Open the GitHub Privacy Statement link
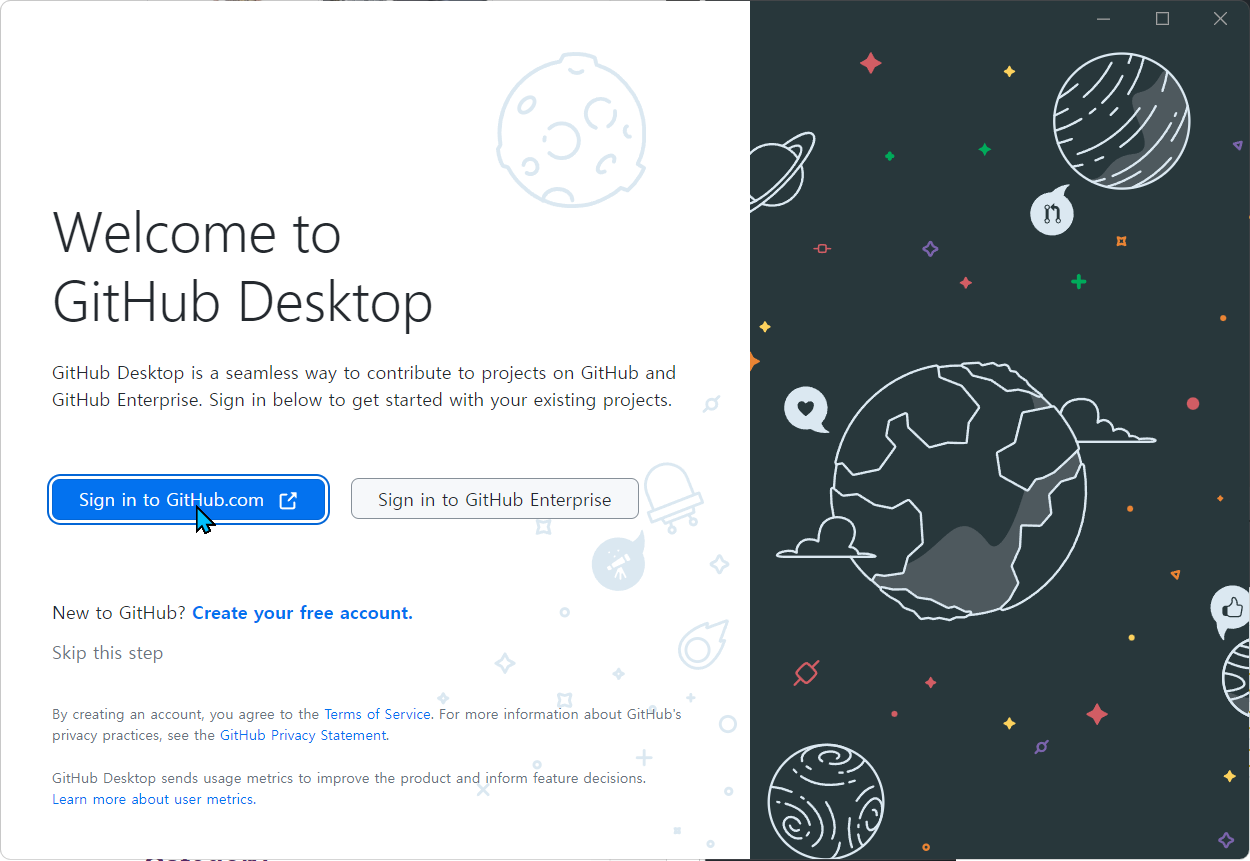The width and height of the screenshot is (1250, 861). tap(303, 735)
